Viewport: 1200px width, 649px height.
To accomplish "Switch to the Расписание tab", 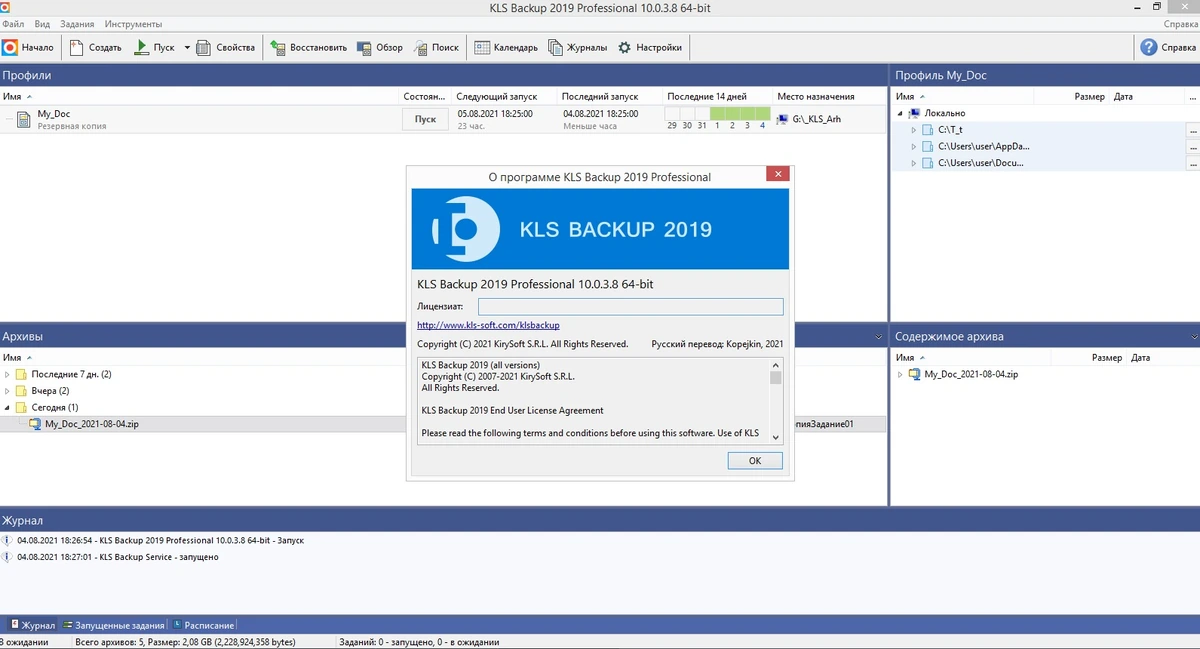I will click(x=204, y=625).
